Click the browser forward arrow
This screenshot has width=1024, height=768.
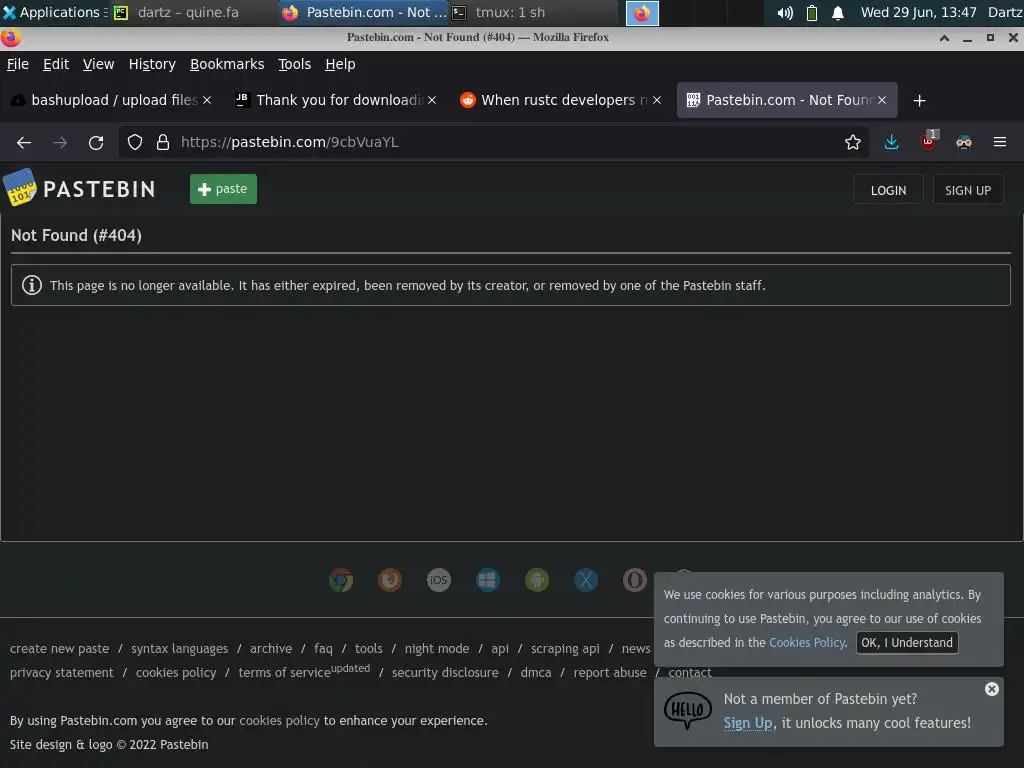[60, 142]
